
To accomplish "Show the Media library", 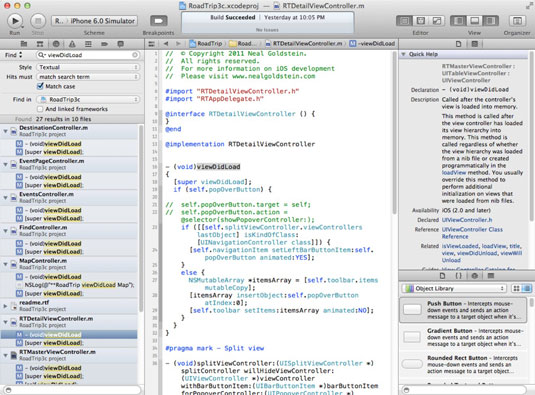I will point(491,276).
